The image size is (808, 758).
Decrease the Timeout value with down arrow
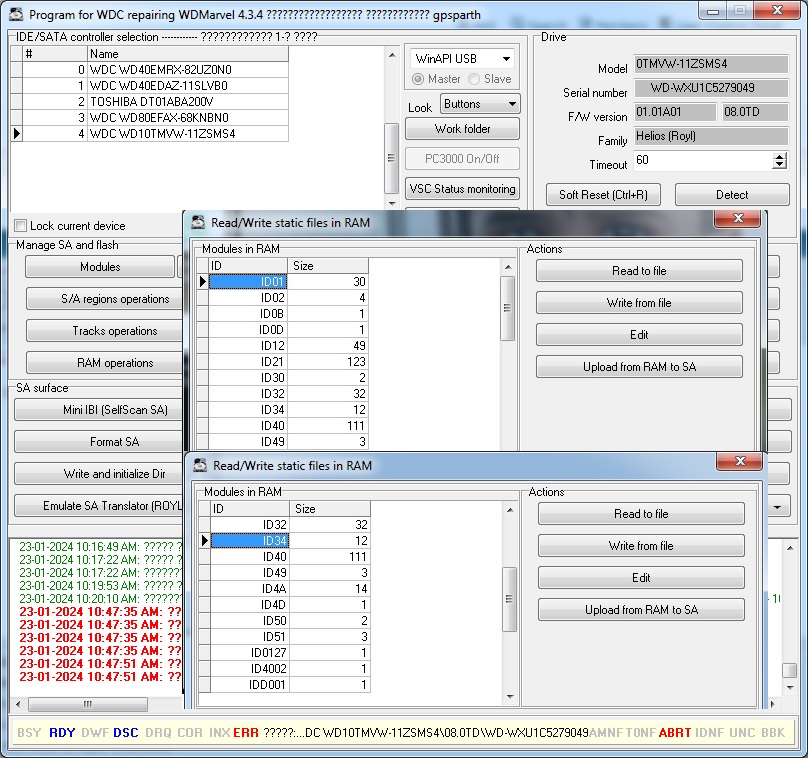pyautogui.click(x=780, y=165)
